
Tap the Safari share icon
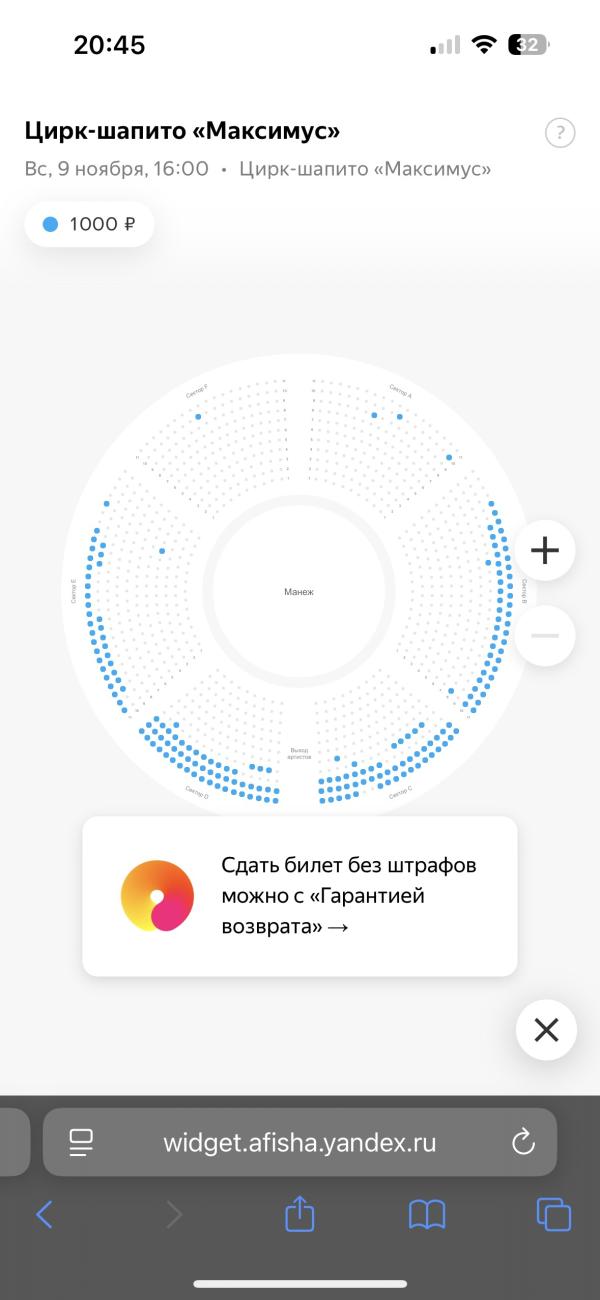click(300, 1214)
